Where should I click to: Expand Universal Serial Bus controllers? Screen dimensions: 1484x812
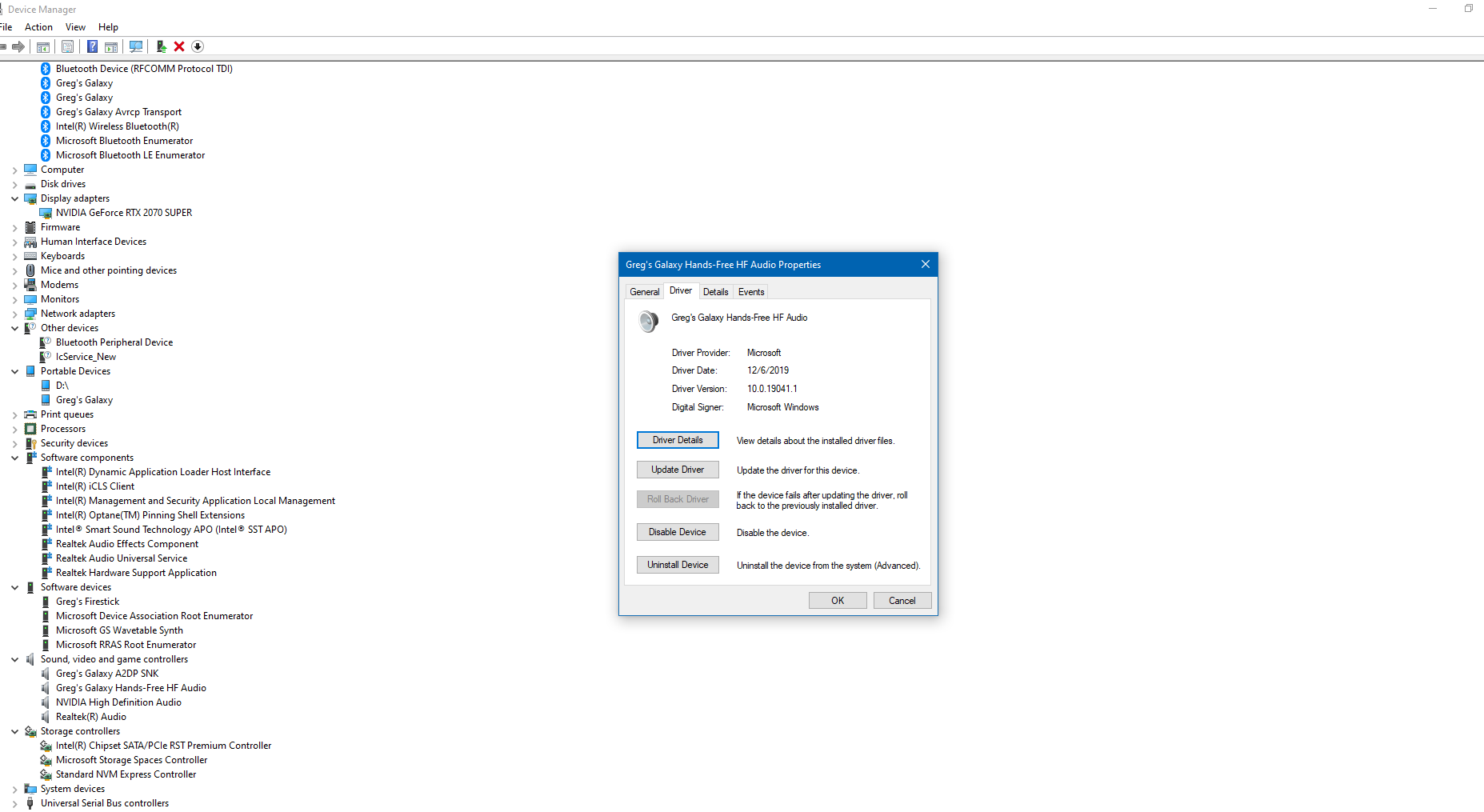click(14, 803)
